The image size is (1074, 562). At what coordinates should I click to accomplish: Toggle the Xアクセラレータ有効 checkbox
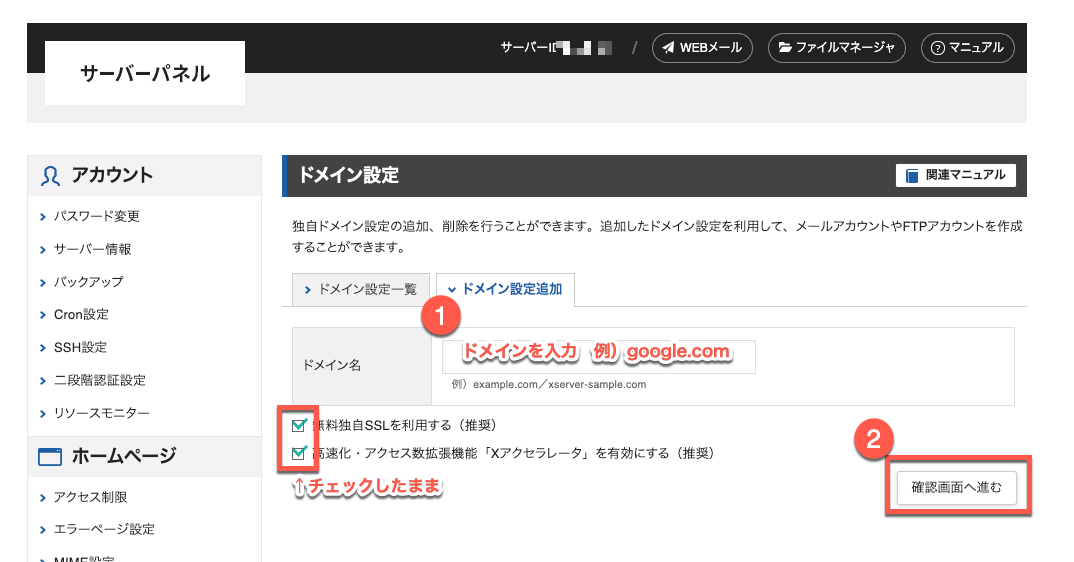point(299,454)
